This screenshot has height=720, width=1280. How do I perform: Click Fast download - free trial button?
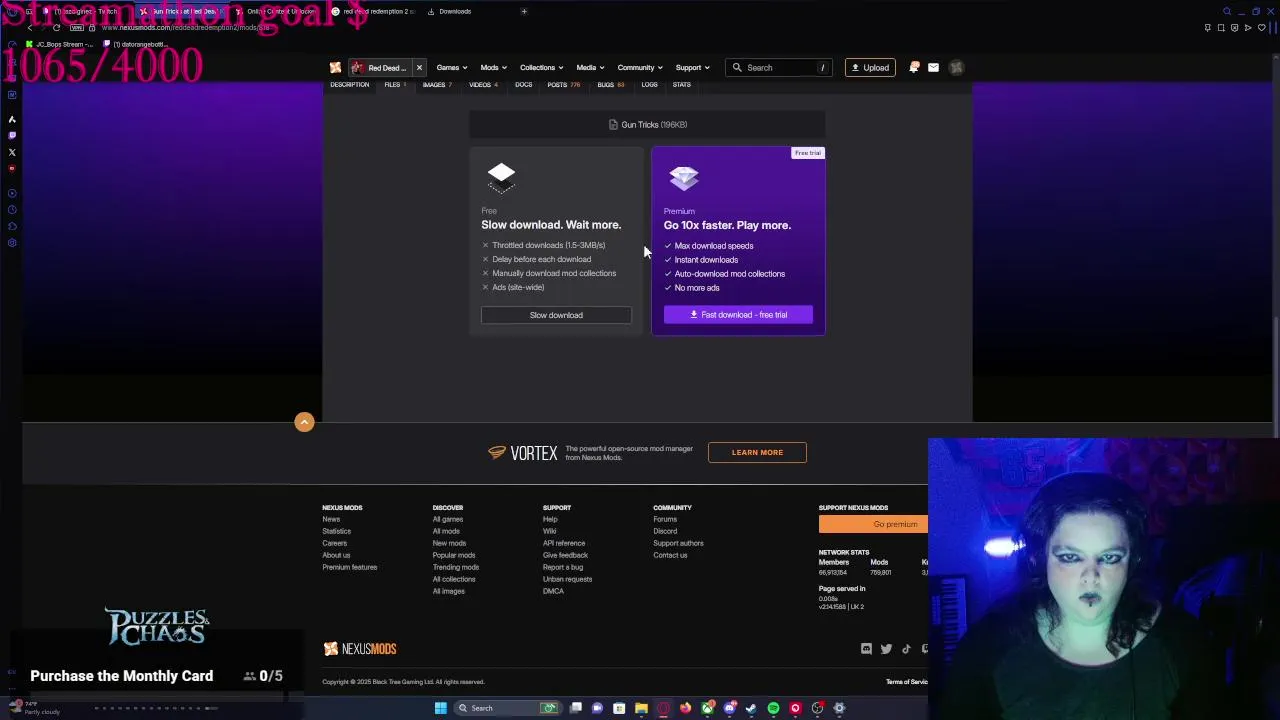738,315
